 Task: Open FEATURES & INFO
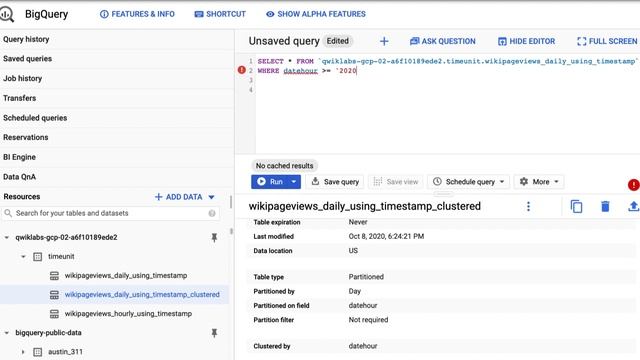pos(137,14)
